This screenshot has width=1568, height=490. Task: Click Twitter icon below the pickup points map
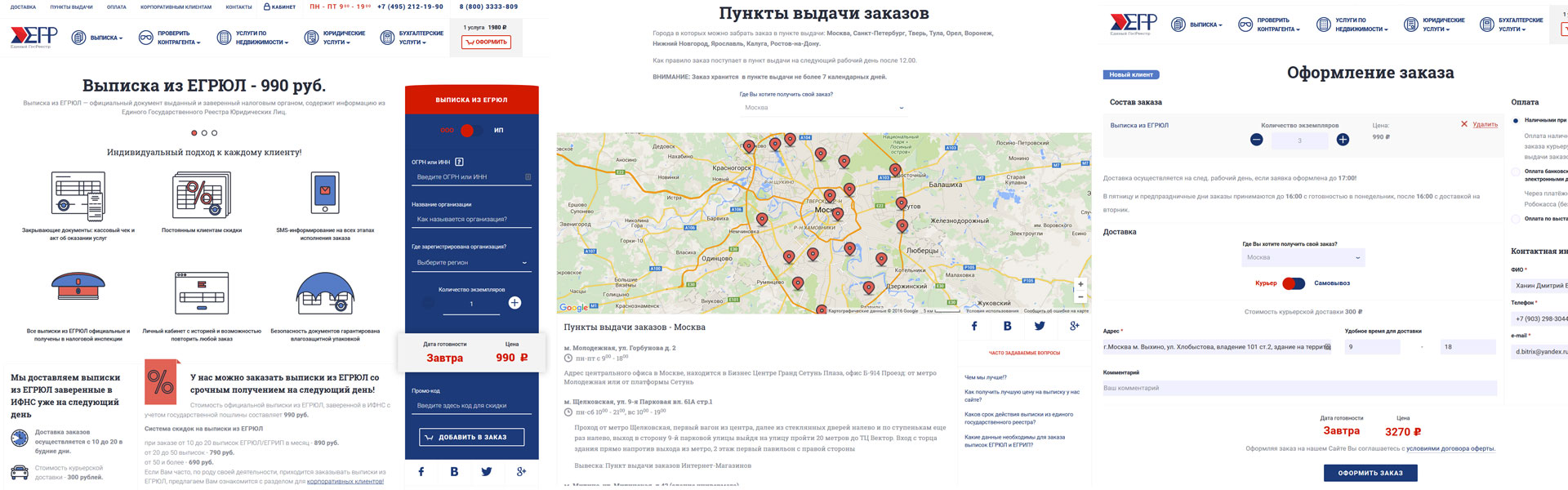coord(1040,326)
